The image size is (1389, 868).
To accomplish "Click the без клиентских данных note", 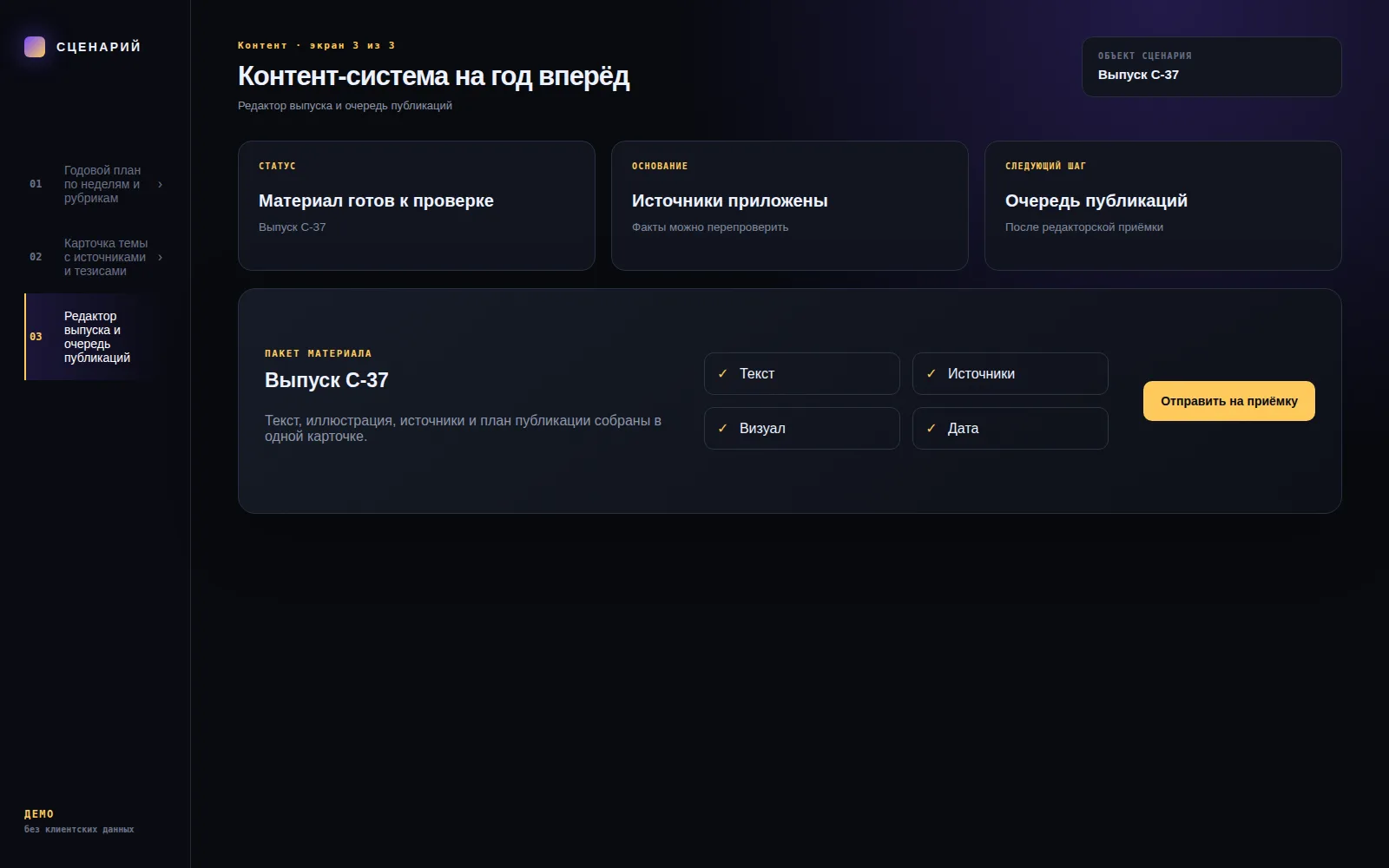I will 79,830.
